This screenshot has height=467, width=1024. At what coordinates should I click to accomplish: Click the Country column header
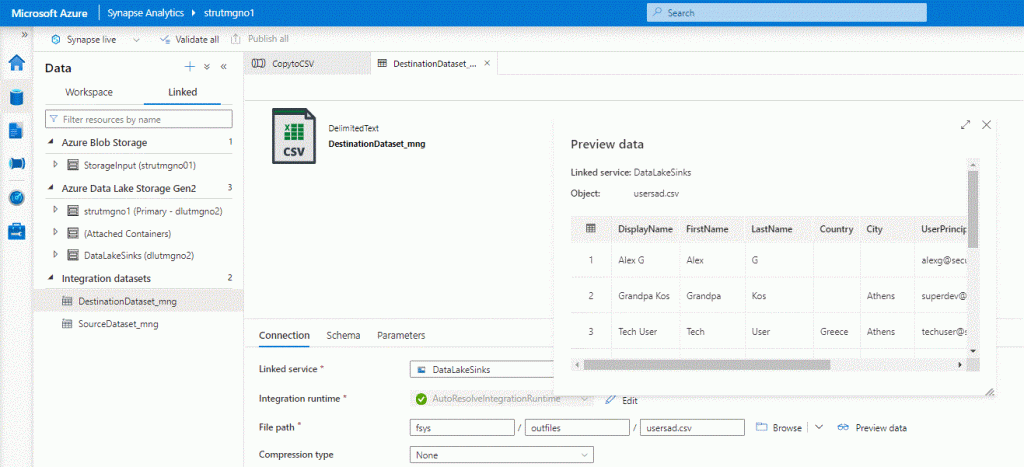point(837,229)
